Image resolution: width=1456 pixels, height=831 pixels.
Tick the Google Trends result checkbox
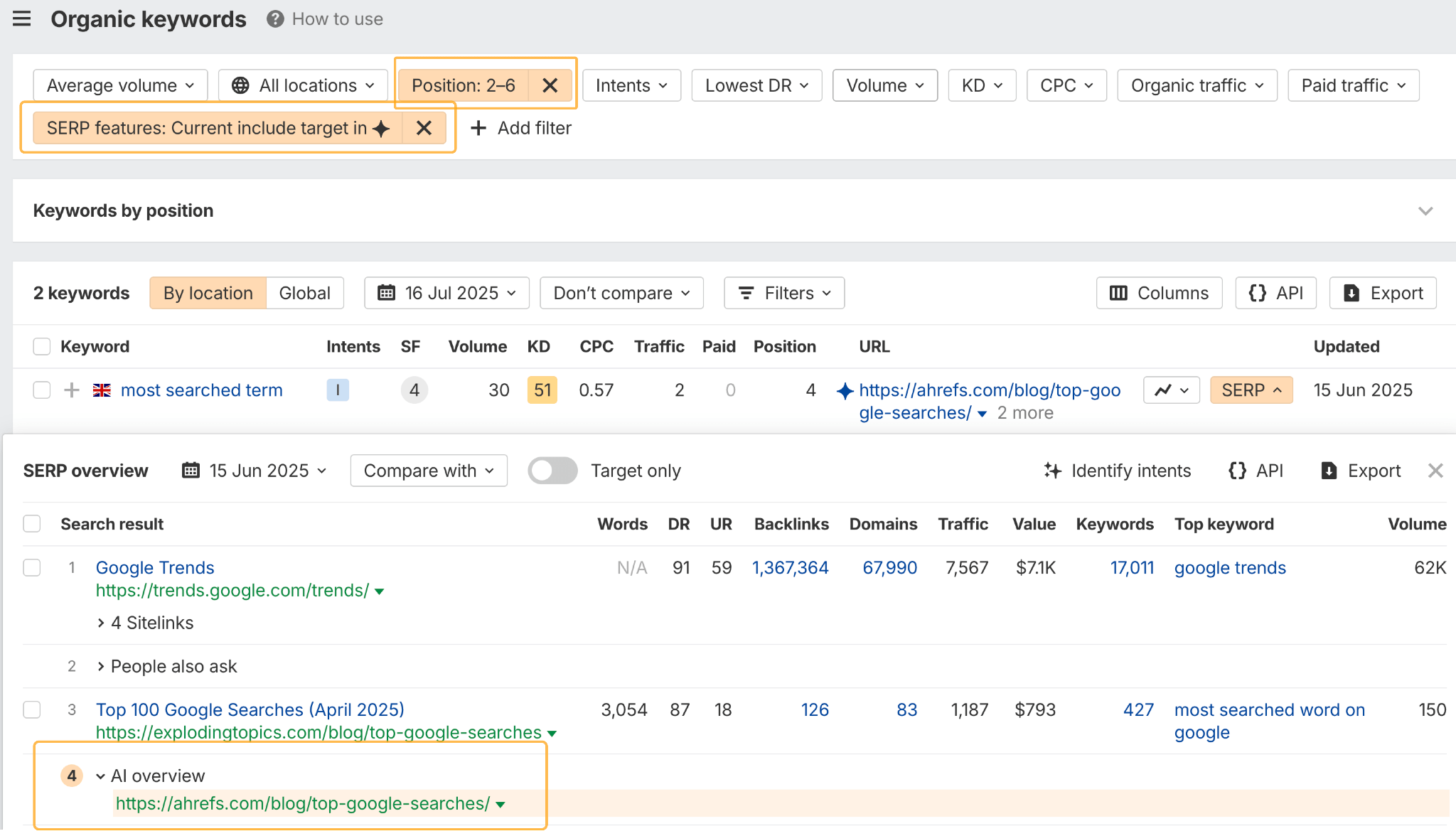point(32,567)
